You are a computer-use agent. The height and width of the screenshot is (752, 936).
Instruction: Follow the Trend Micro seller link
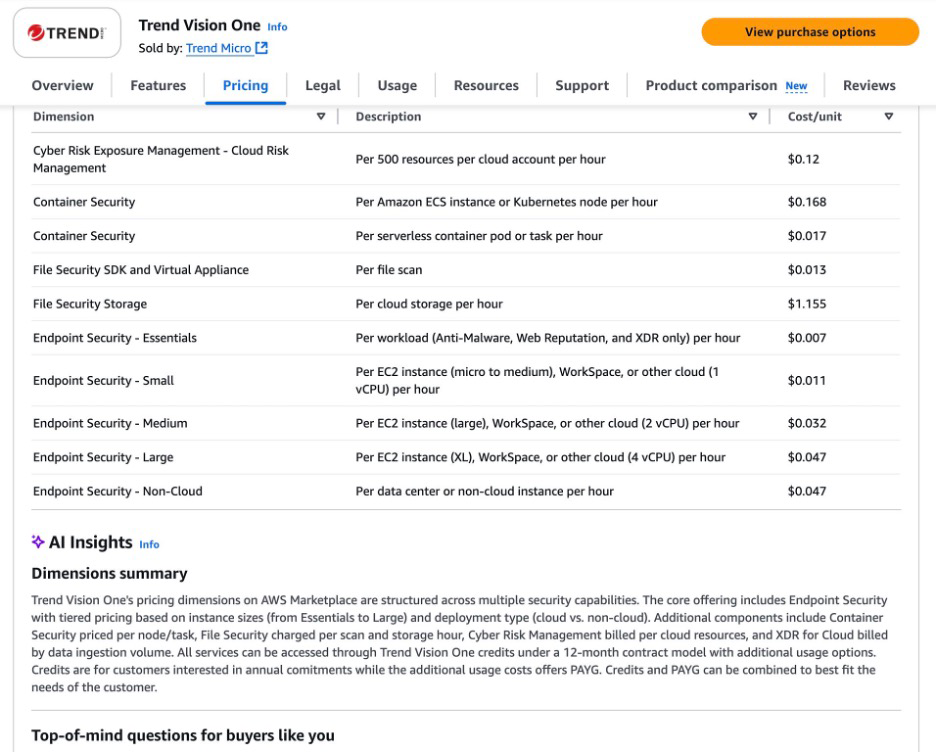click(x=219, y=48)
